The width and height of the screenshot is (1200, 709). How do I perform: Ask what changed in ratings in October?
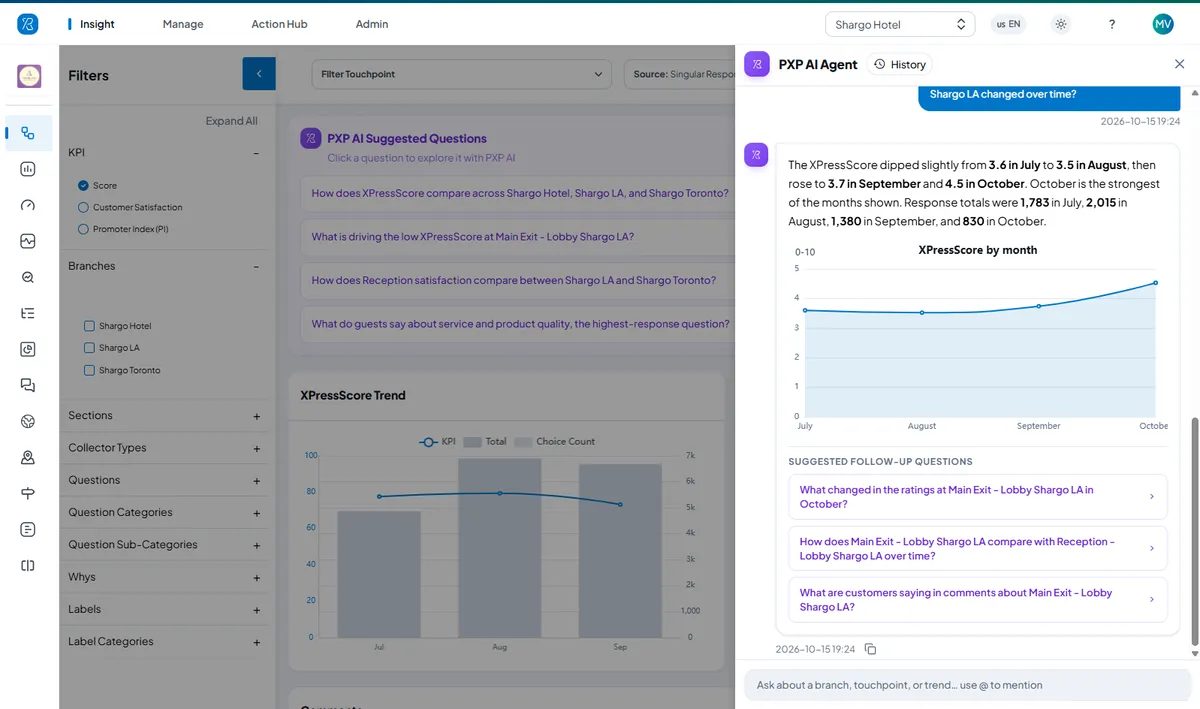point(978,497)
